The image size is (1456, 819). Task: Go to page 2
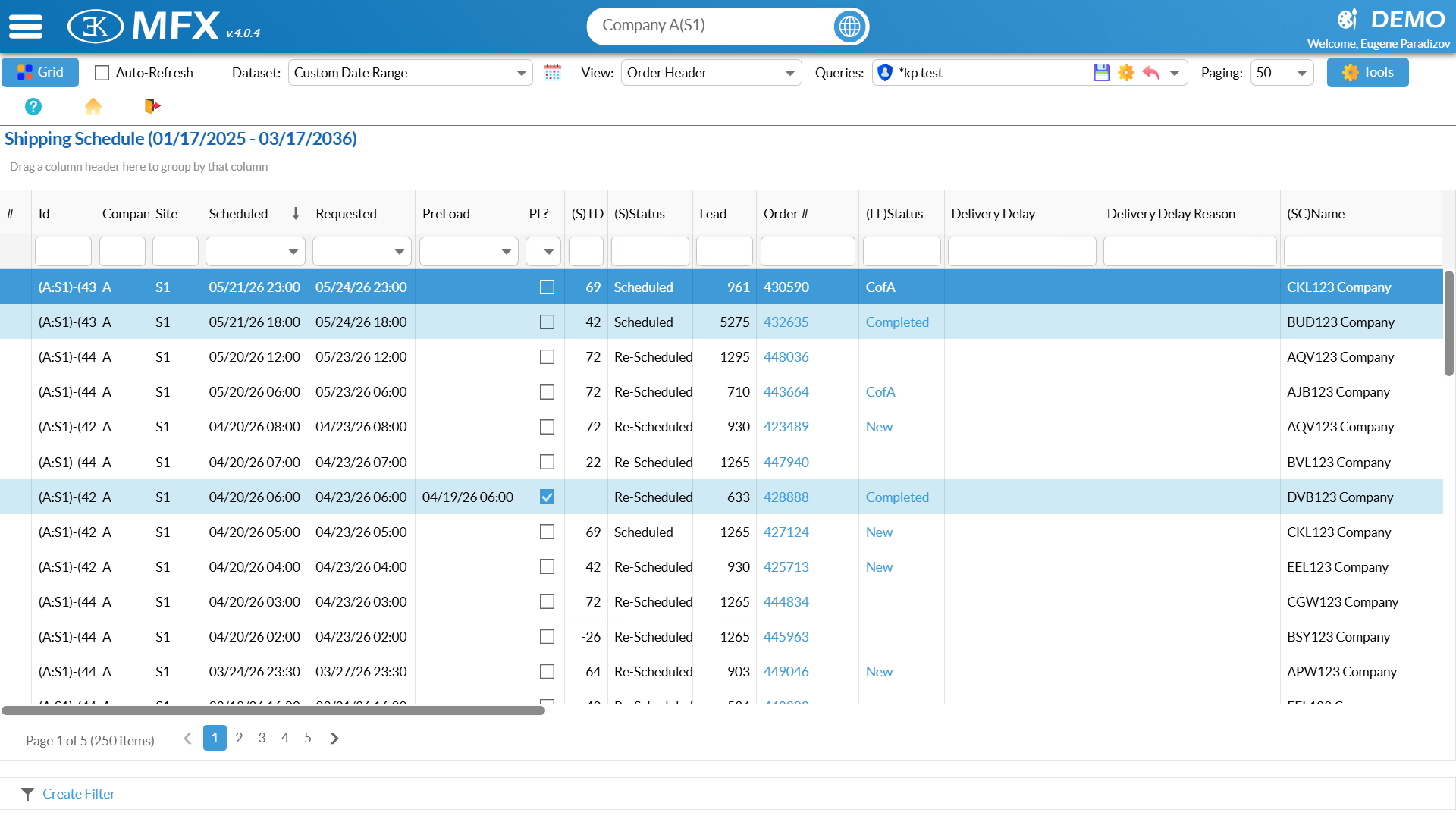239,738
